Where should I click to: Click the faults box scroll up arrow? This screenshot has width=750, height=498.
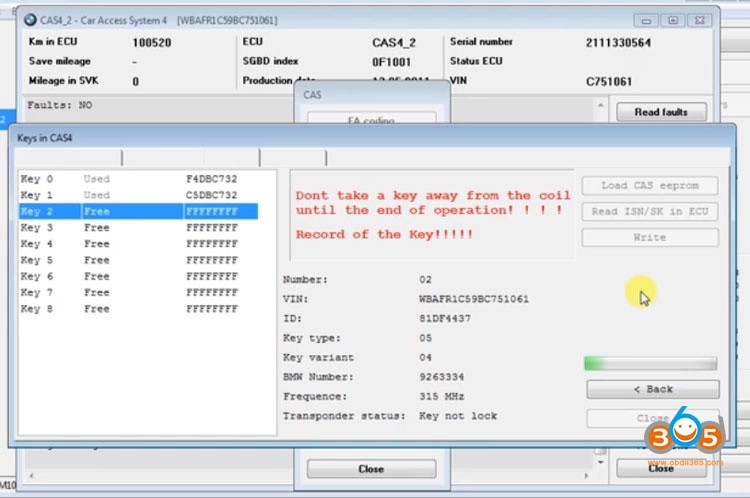tap(601, 105)
